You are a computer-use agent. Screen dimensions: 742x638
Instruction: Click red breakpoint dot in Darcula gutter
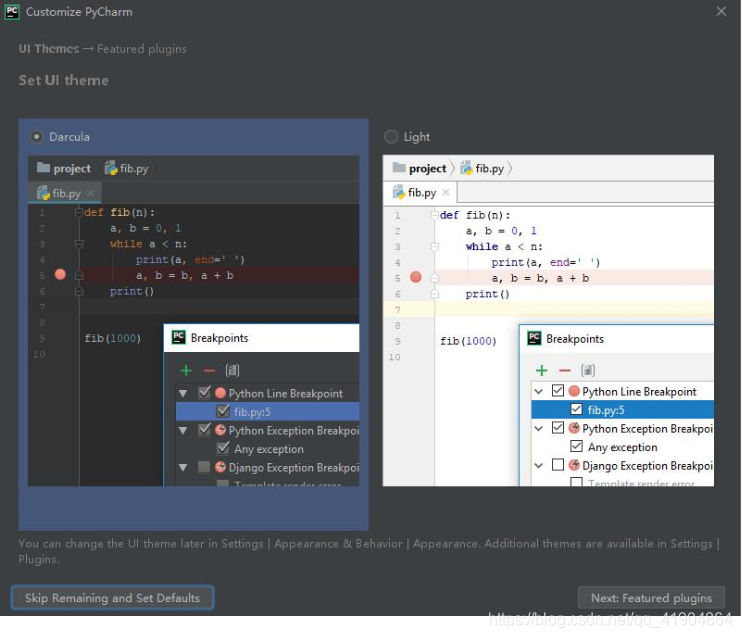click(x=60, y=275)
